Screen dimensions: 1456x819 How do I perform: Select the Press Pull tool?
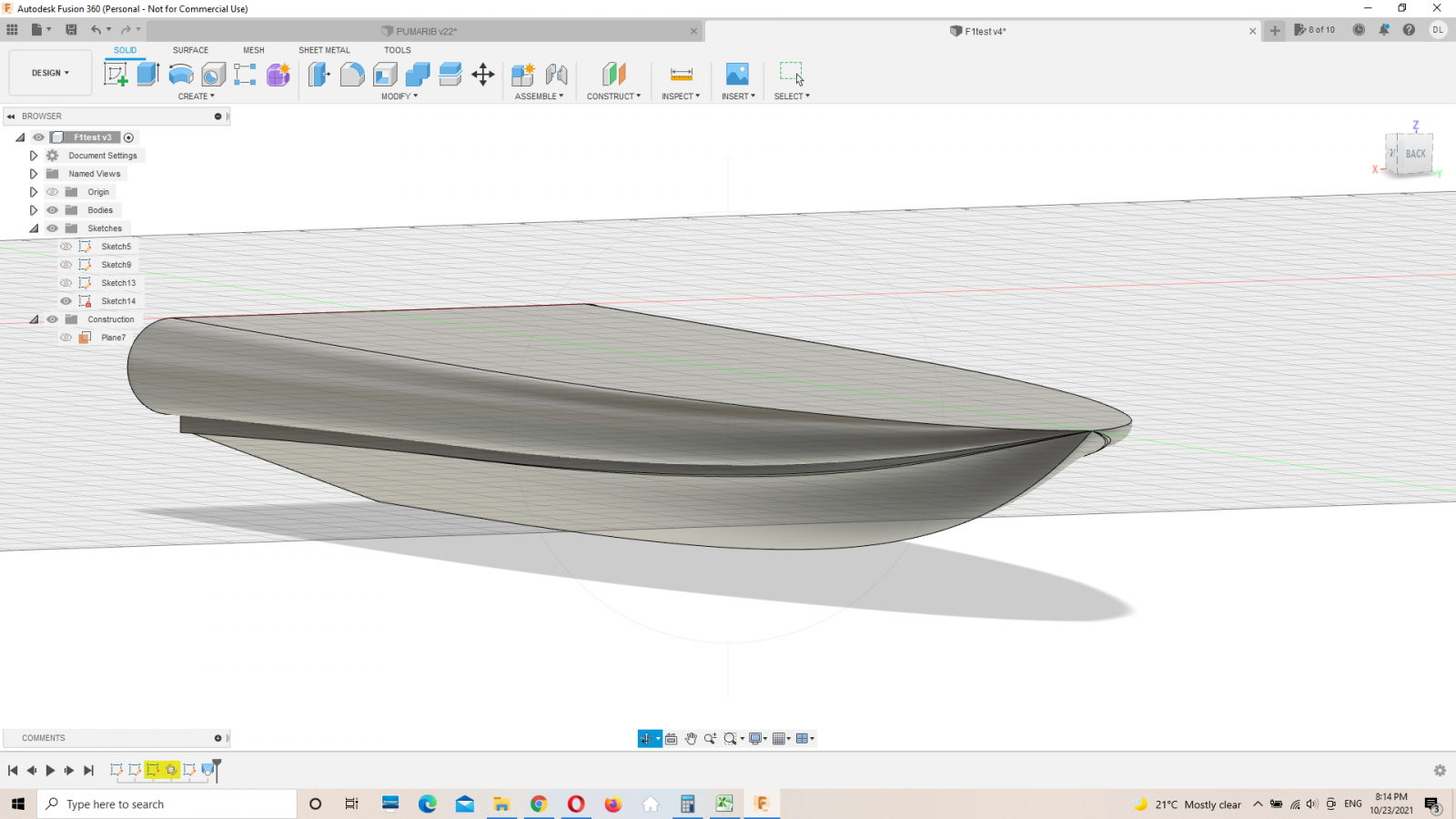tap(318, 75)
